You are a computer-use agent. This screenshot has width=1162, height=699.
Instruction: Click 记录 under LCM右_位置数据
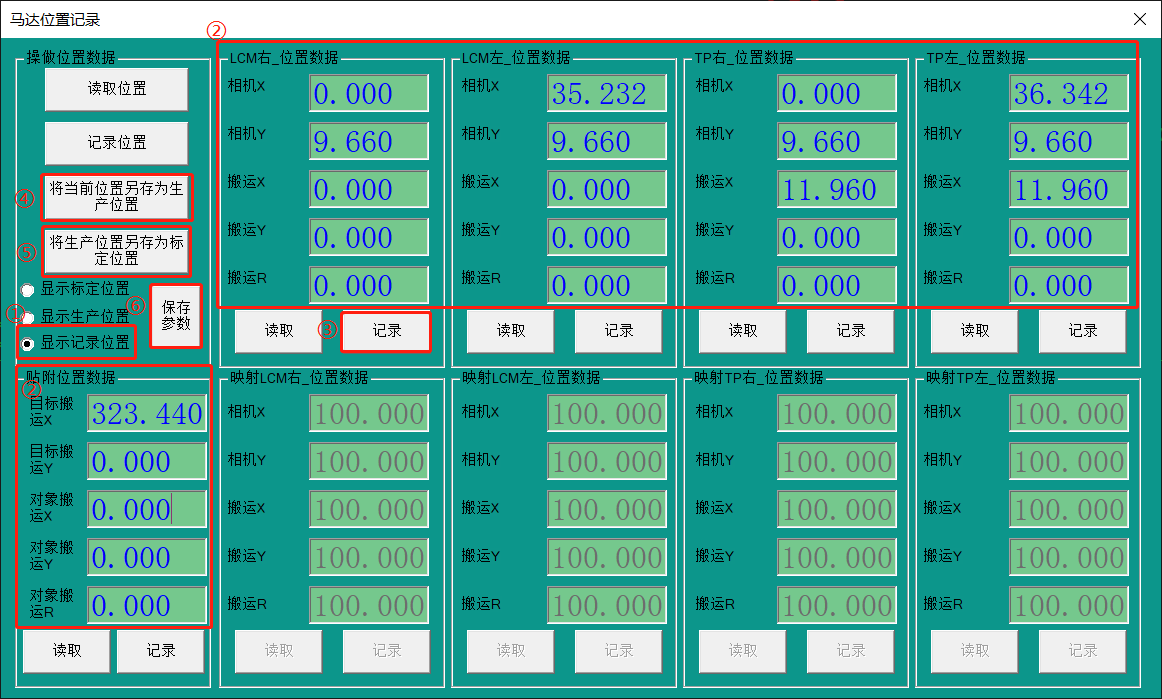386,331
